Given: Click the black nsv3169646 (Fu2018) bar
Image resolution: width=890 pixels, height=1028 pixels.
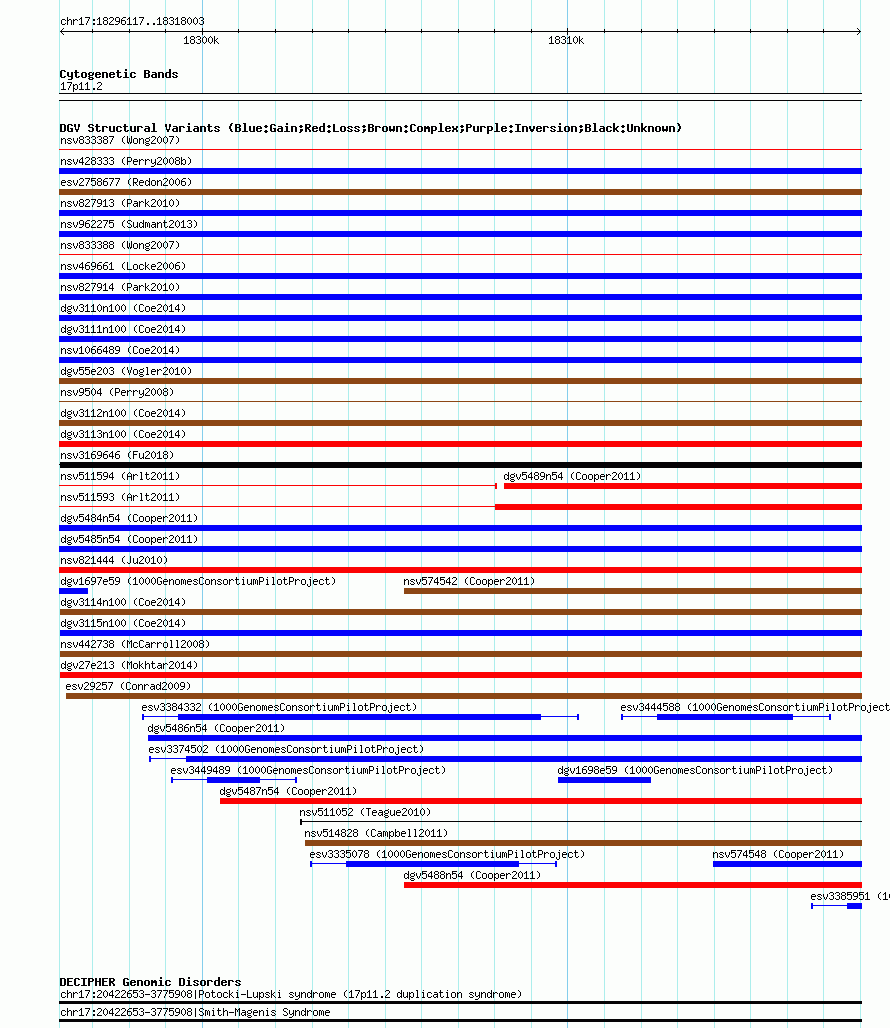Looking at the screenshot, I should point(461,465).
